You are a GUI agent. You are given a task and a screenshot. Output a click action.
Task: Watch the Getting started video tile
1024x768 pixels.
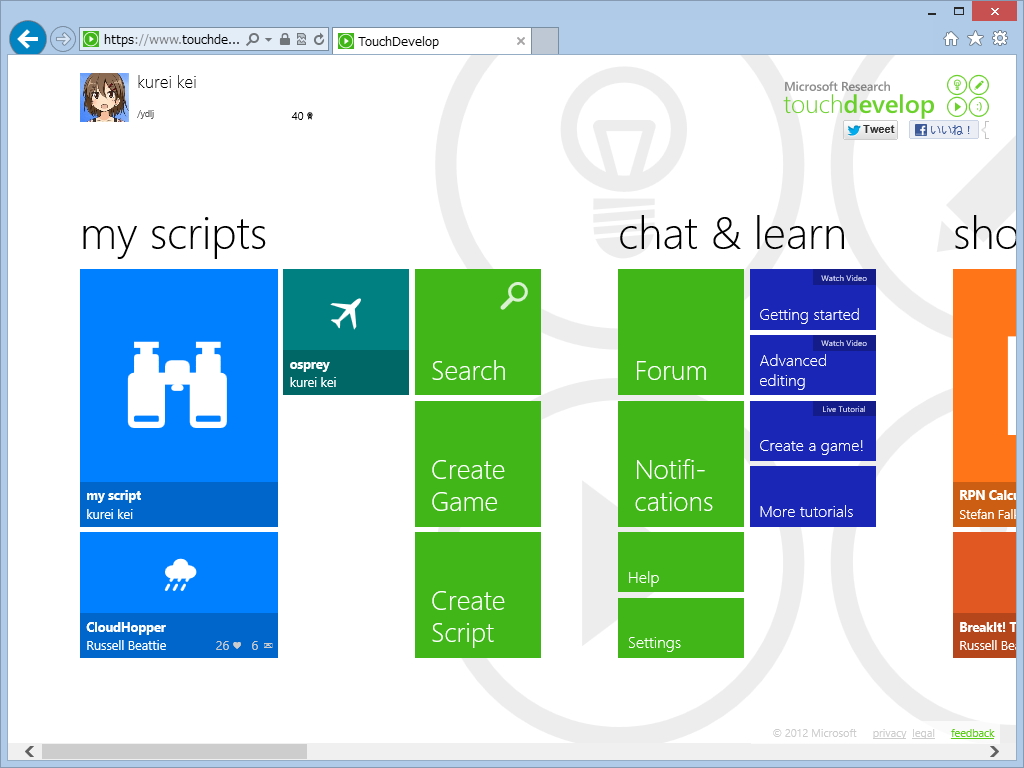point(812,299)
